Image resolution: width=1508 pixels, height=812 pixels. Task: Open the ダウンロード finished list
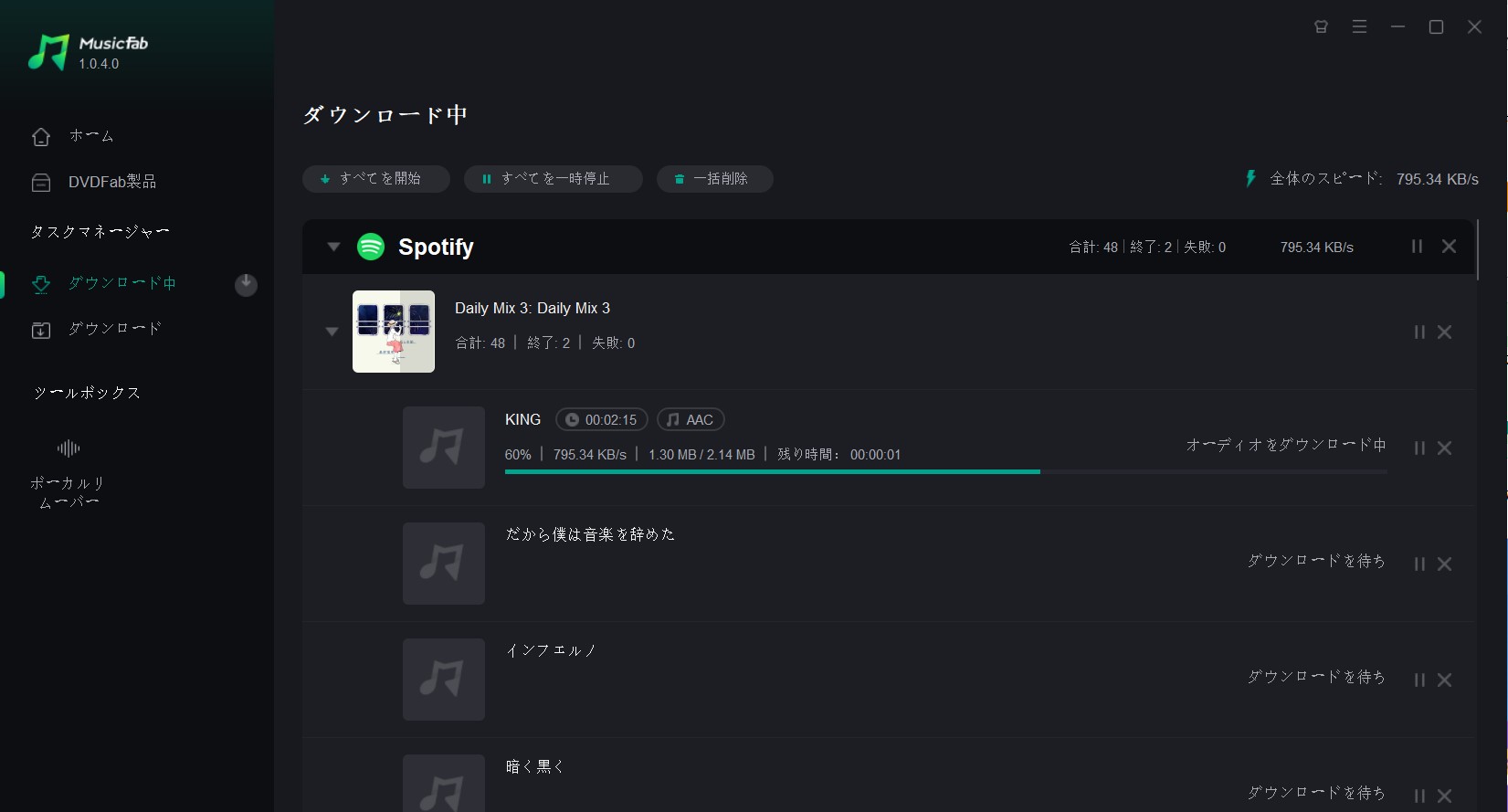tap(96, 329)
